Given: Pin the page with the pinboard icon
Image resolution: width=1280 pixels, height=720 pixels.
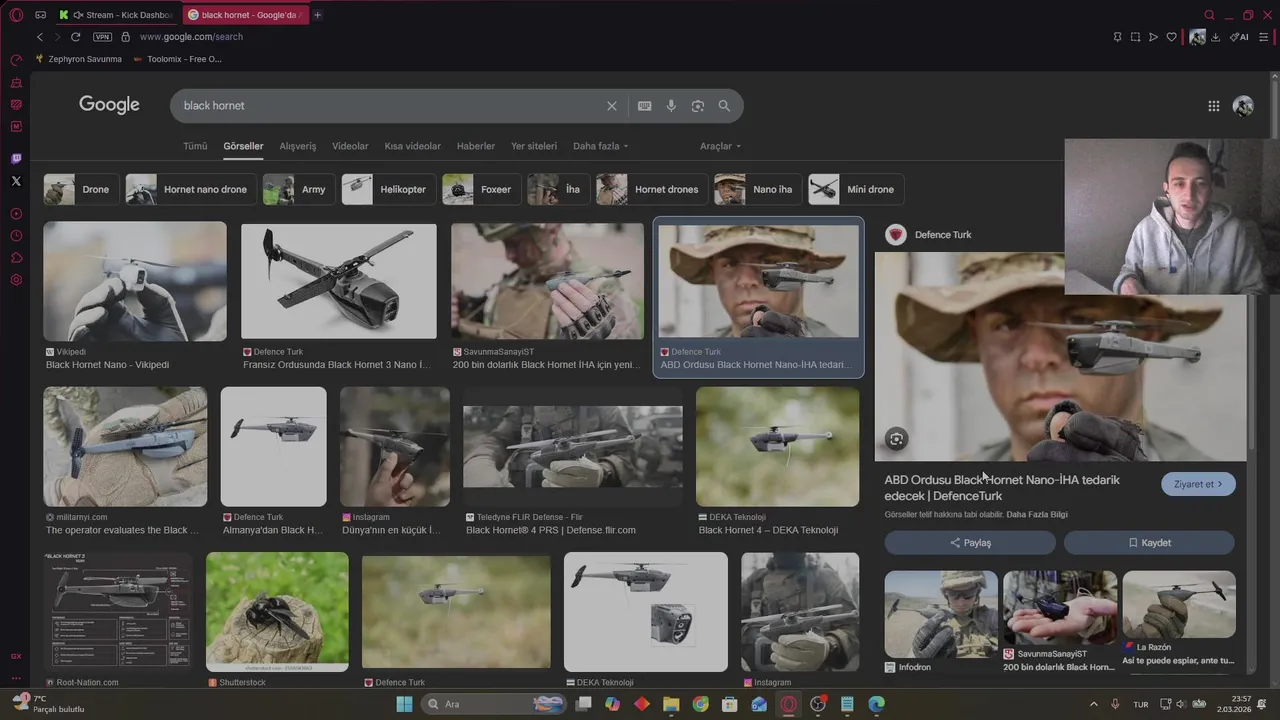Looking at the screenshot, I should [1117, 37].
